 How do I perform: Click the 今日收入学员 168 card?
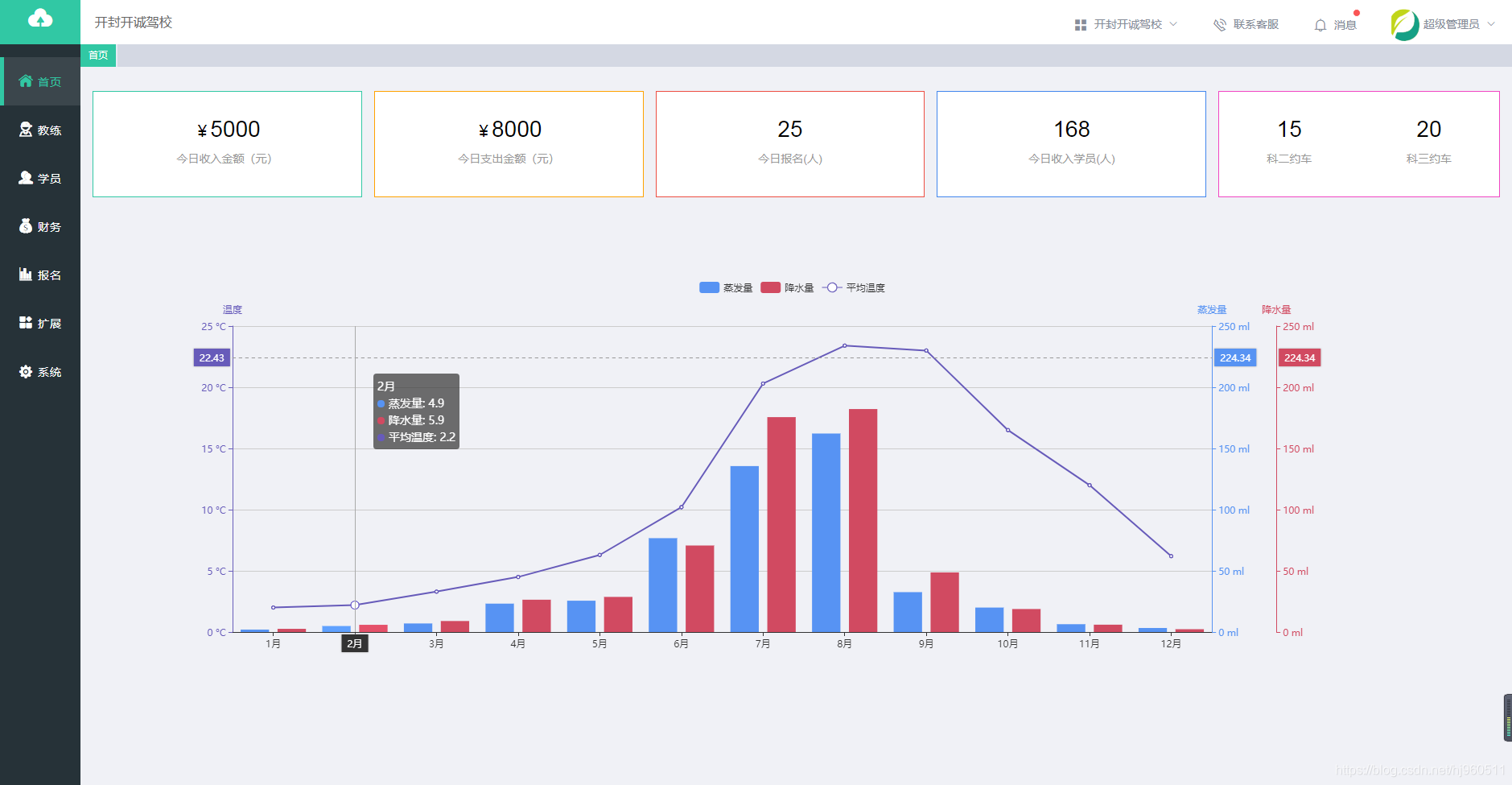click(1071, 143)
